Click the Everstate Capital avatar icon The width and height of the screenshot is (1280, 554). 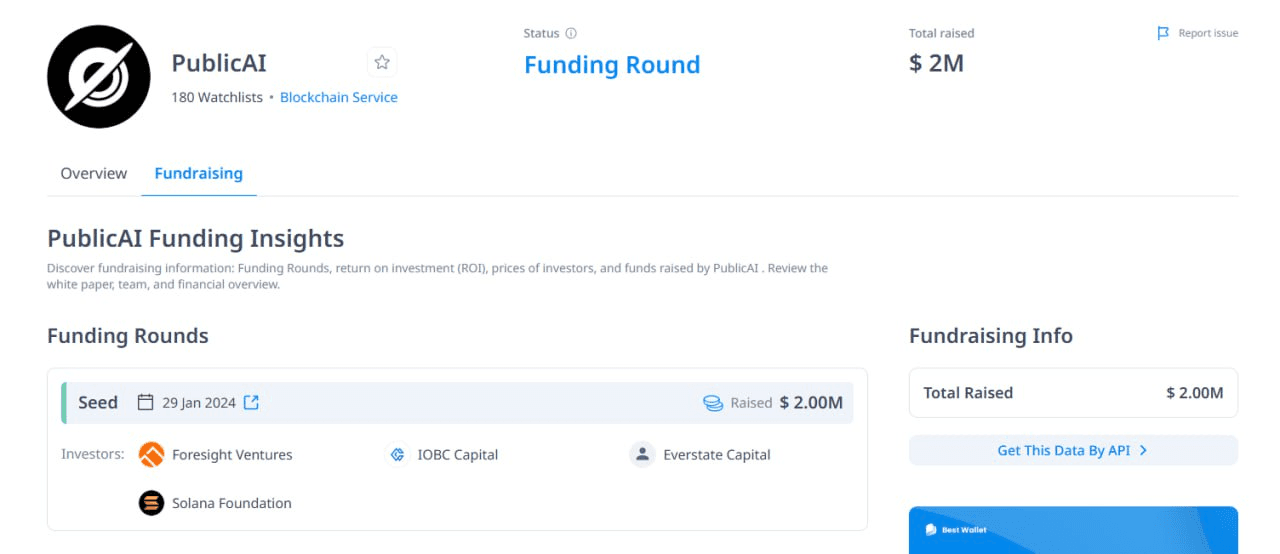tap(642, 454)
